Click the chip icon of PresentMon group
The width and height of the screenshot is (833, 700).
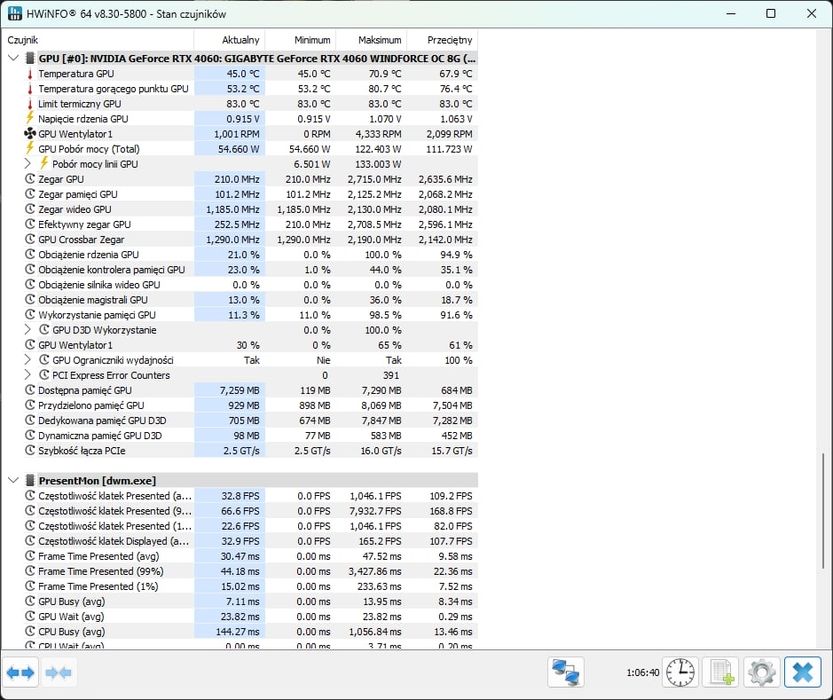click(x=30, y=481)
